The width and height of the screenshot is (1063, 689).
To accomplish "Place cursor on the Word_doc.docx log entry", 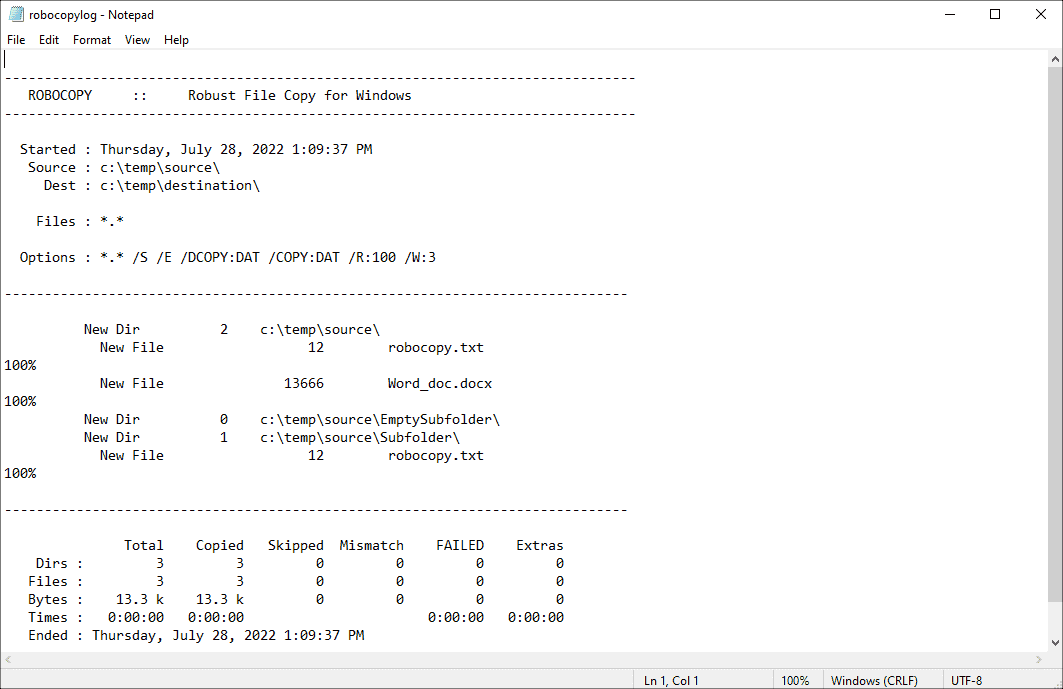I will point(439,383).
